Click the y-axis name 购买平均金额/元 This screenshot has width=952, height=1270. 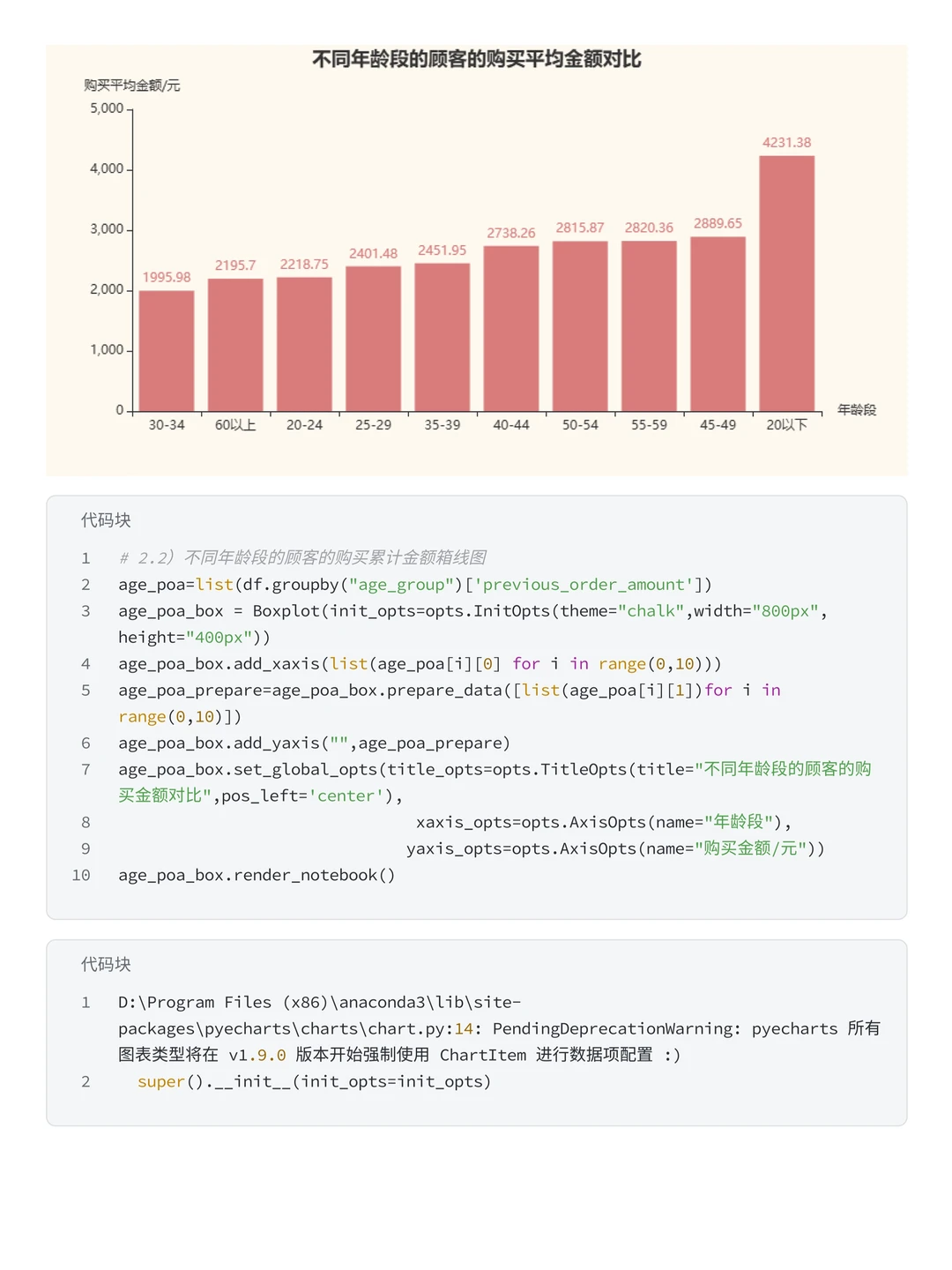pos(132,86)
